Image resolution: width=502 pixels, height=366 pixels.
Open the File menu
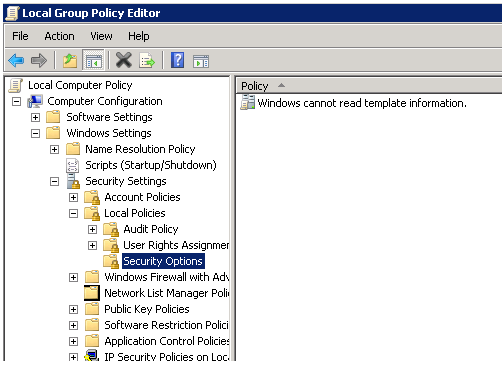click(x=20, y=36)
